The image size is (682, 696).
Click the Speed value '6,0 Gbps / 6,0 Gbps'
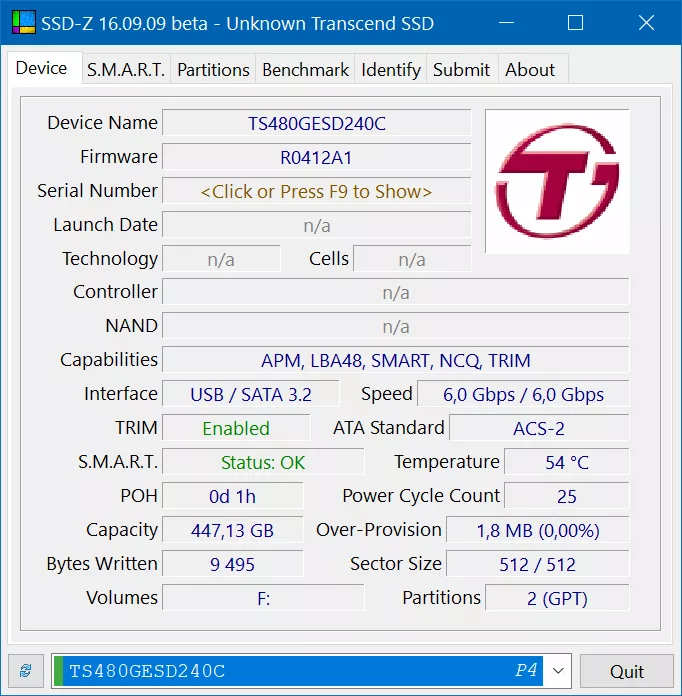523,394
